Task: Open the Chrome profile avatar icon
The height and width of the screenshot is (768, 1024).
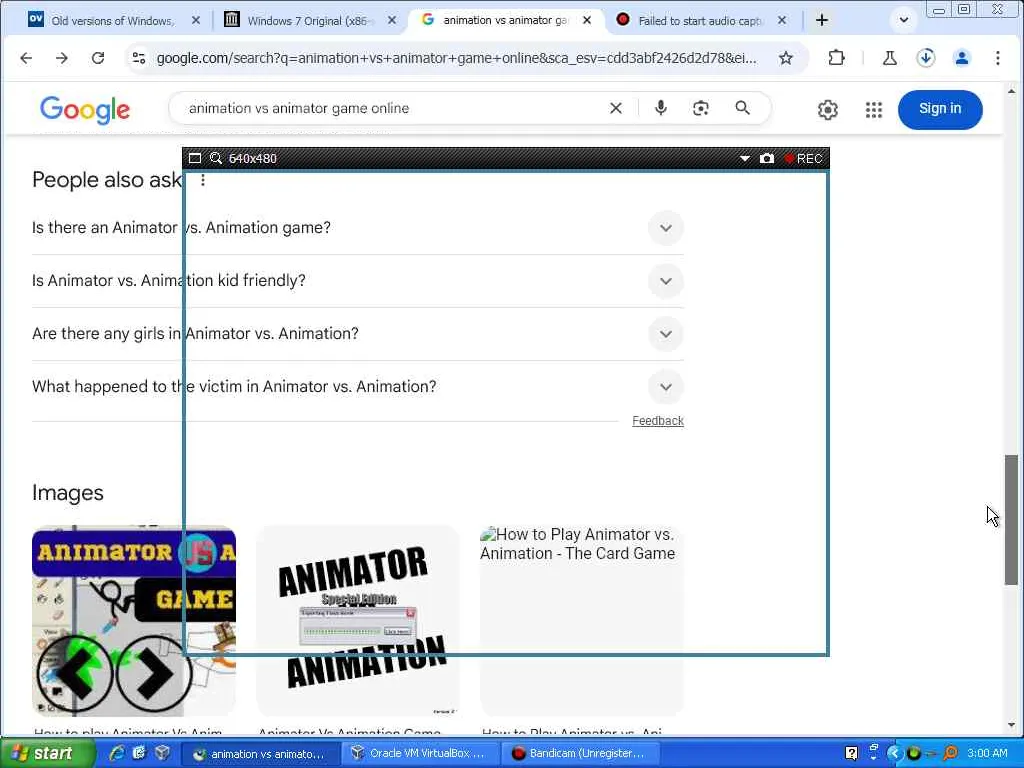Action: click(x=961, y=58)
